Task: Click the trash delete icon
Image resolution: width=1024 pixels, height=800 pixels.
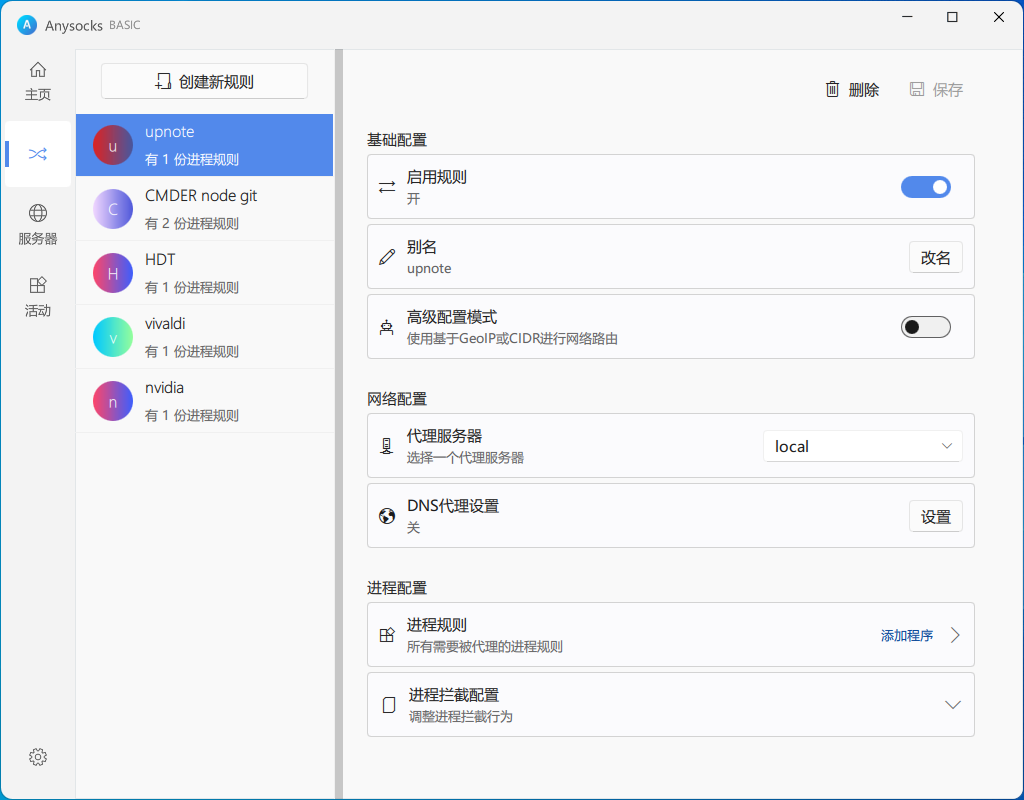Action: (832, 90)
